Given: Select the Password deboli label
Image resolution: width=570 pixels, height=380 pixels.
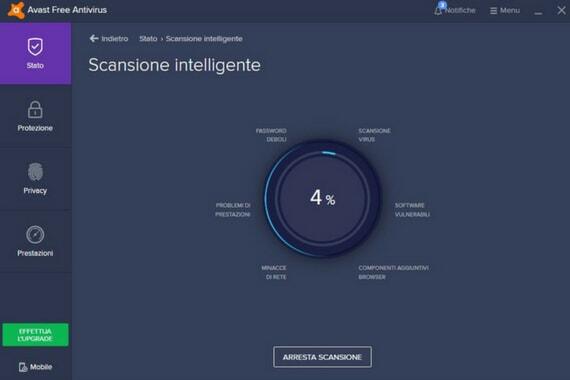Looking at the screenshot, I should click(271, 135).
